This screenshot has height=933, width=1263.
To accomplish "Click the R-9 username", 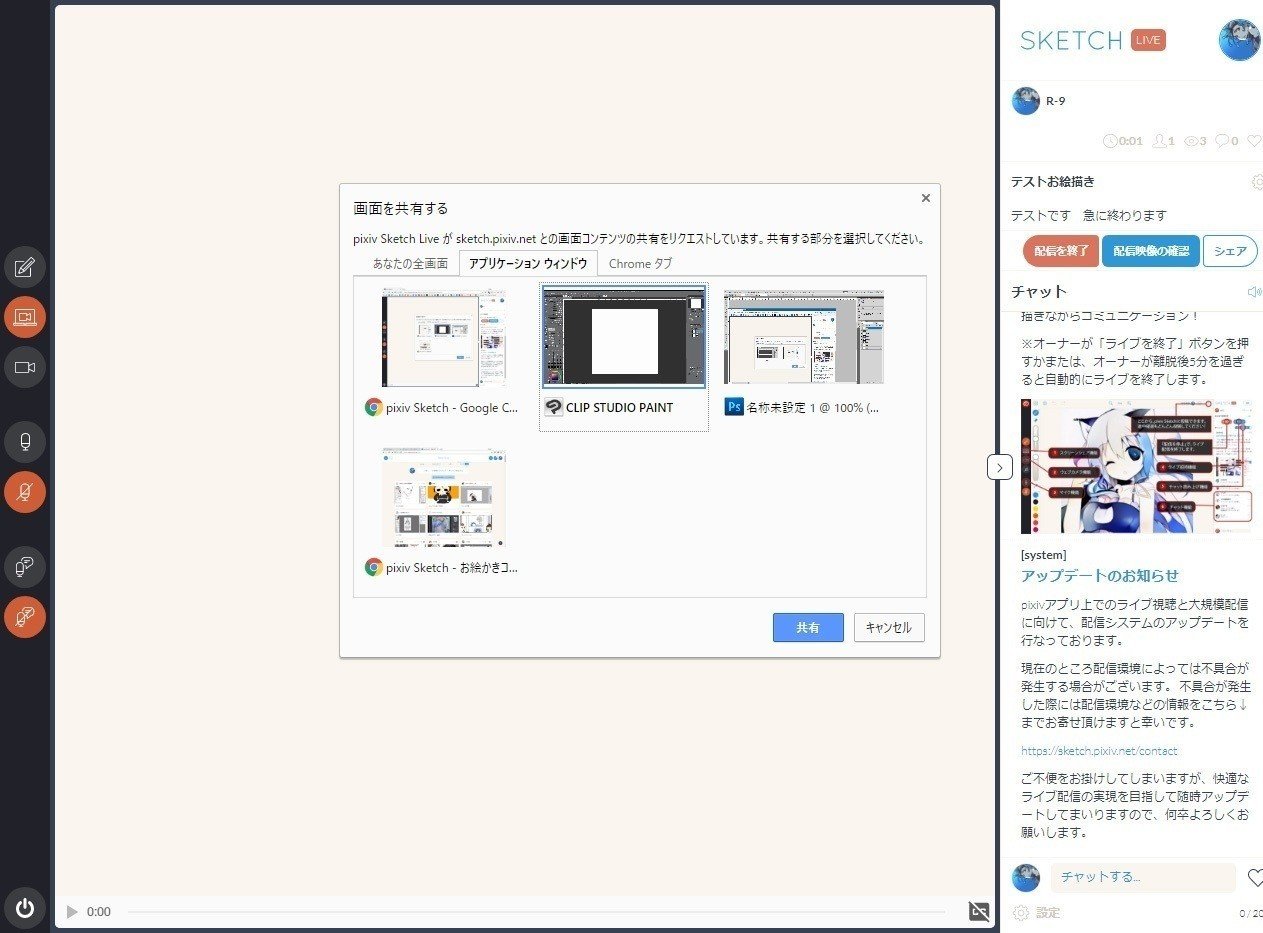I will [x=1055, y=101].
